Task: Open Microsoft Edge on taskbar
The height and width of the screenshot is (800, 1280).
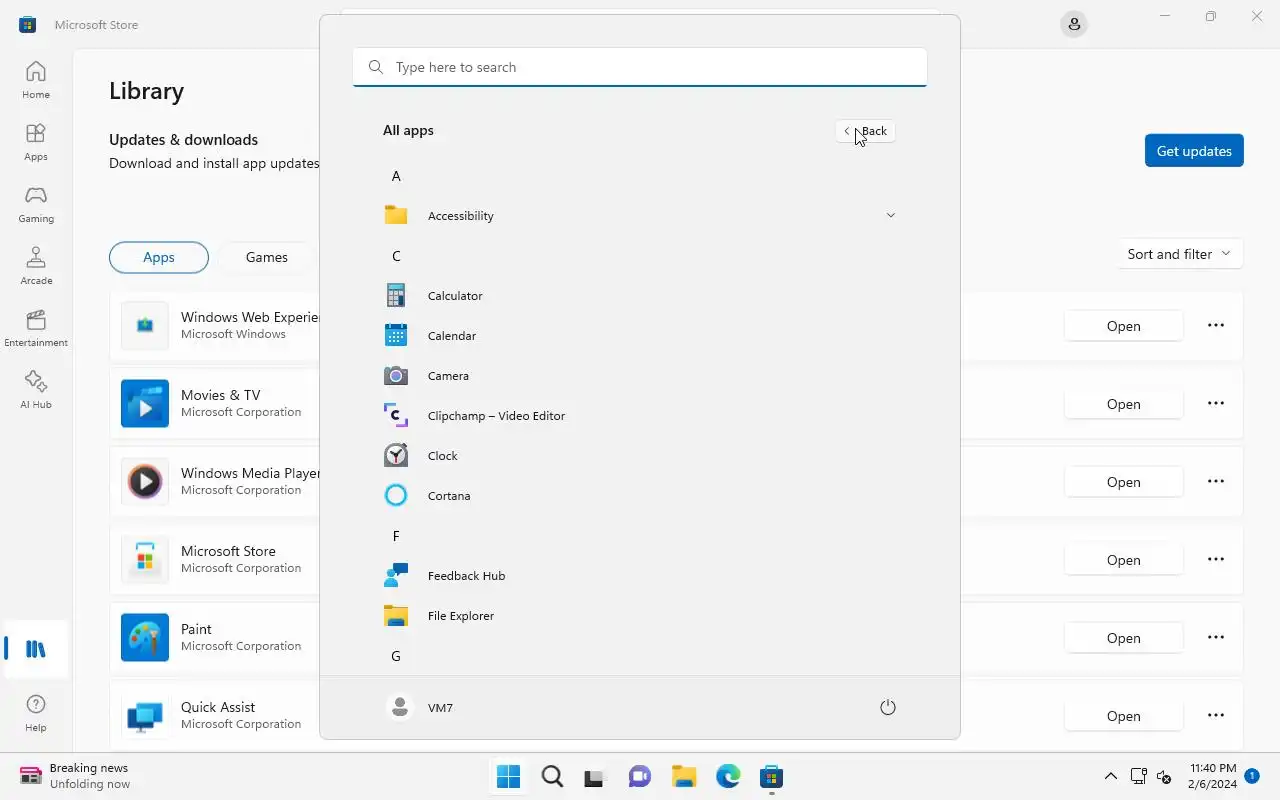Action: (x=728, y=776)
